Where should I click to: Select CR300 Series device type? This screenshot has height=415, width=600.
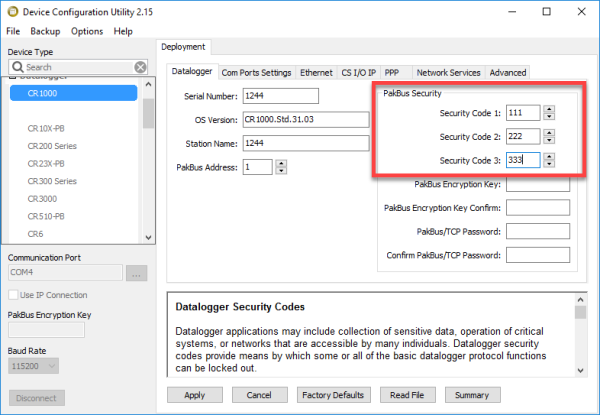tap(52, 181)
